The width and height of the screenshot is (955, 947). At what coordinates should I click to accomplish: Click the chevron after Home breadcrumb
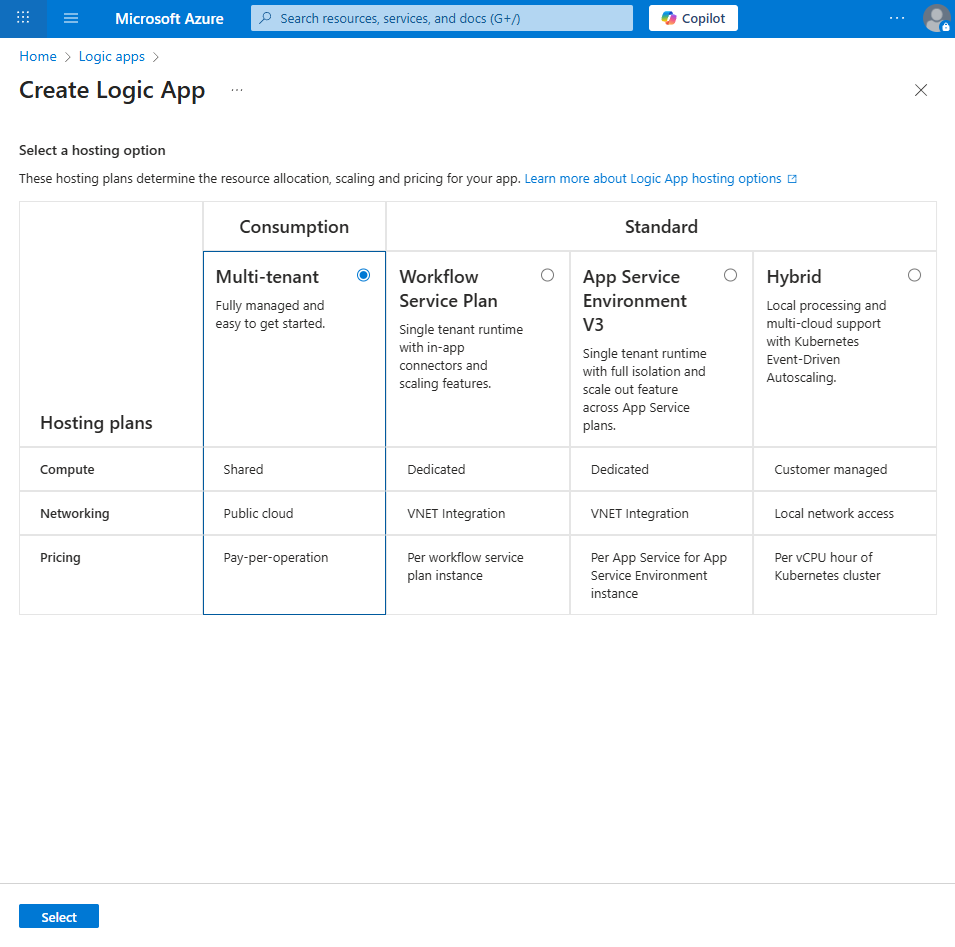coord(68,57)
